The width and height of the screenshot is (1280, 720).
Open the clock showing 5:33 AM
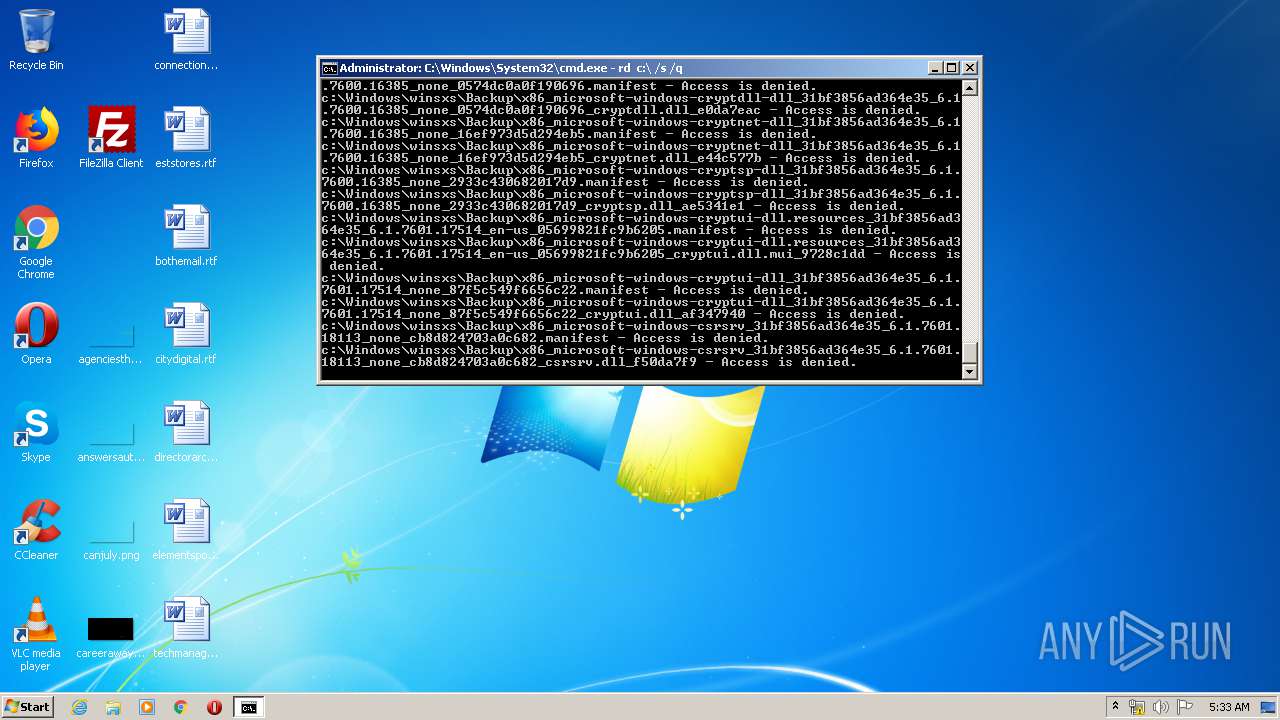click(x=1228, y=707)
